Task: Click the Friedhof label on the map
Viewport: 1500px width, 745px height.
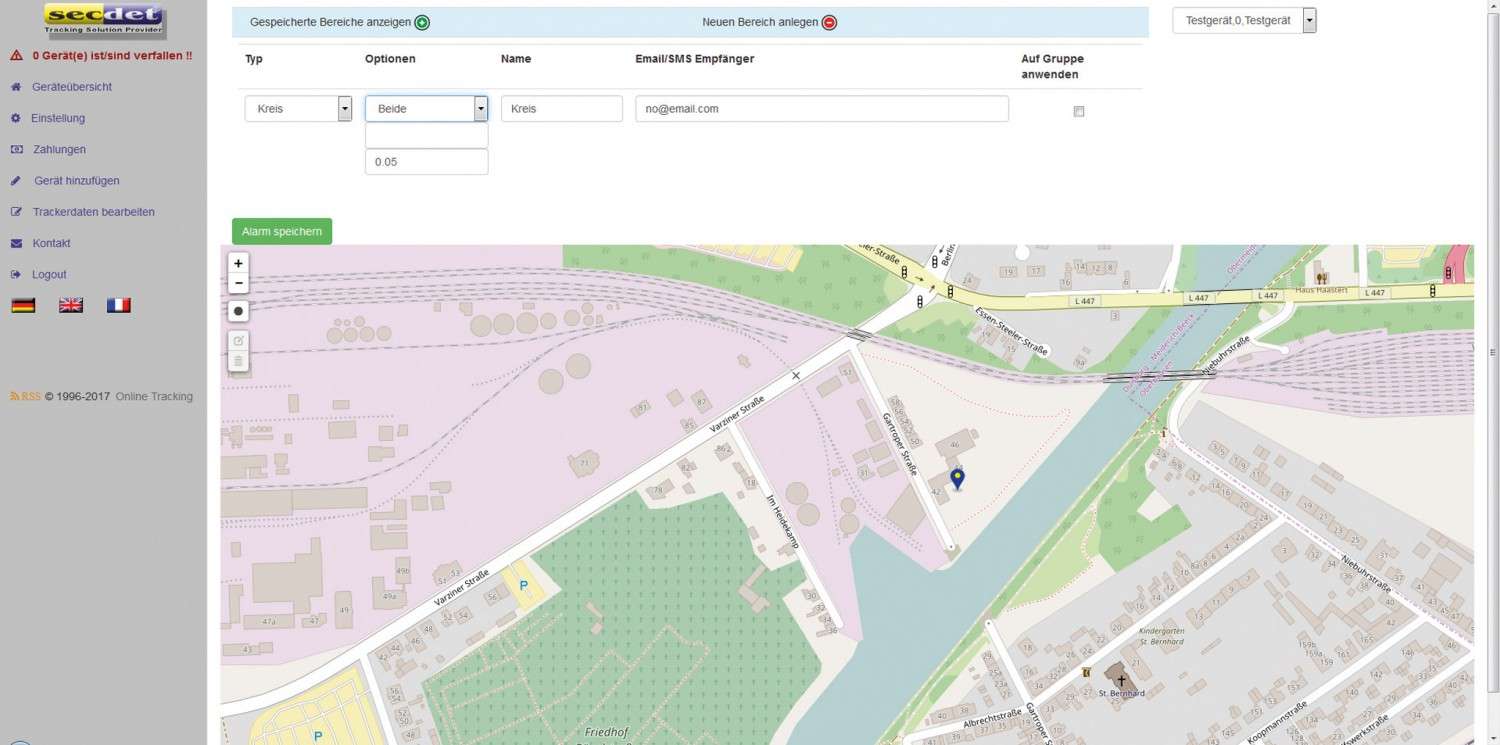Action: tap(606, 732)
